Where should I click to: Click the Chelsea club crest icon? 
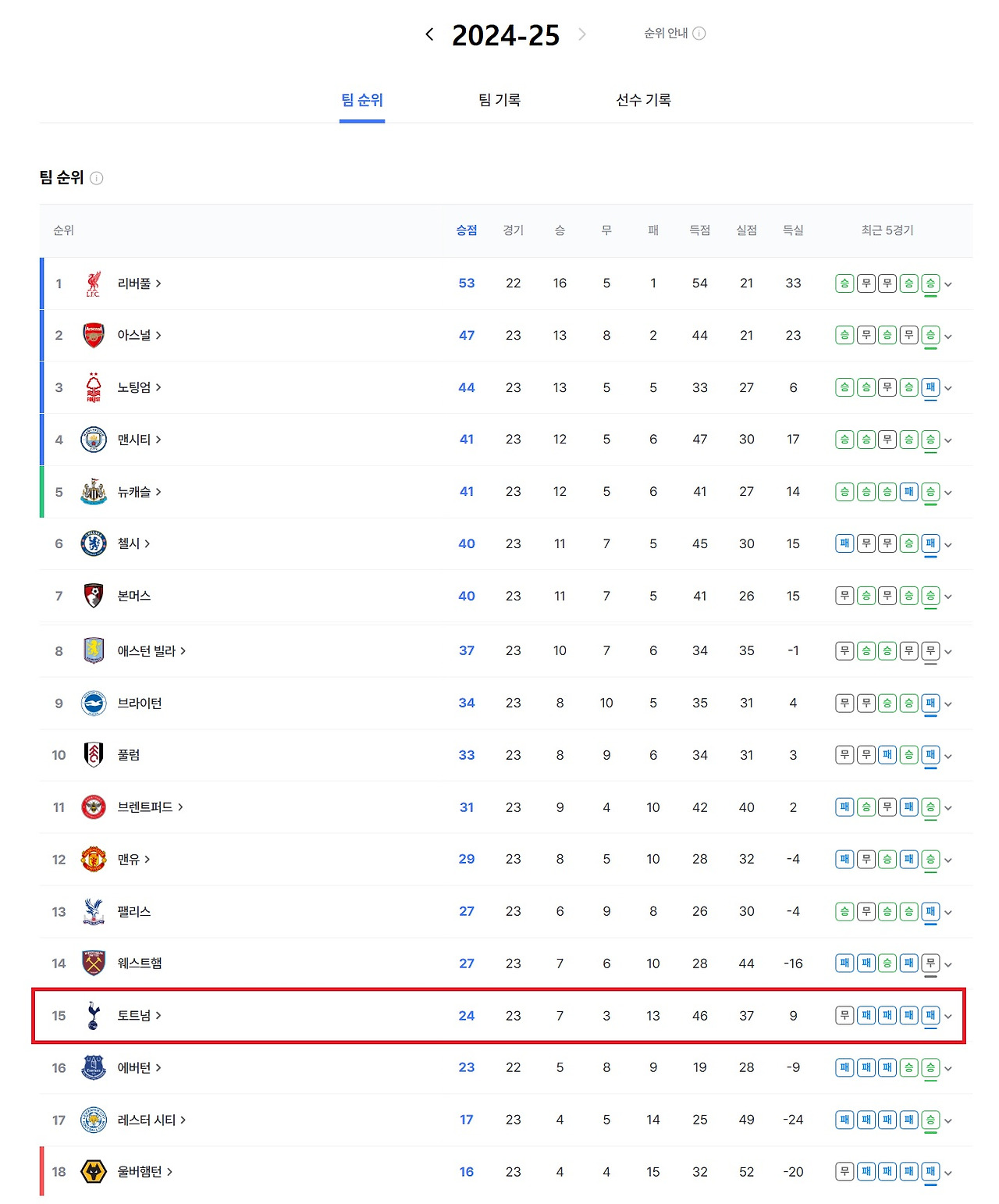click(94, 543)
